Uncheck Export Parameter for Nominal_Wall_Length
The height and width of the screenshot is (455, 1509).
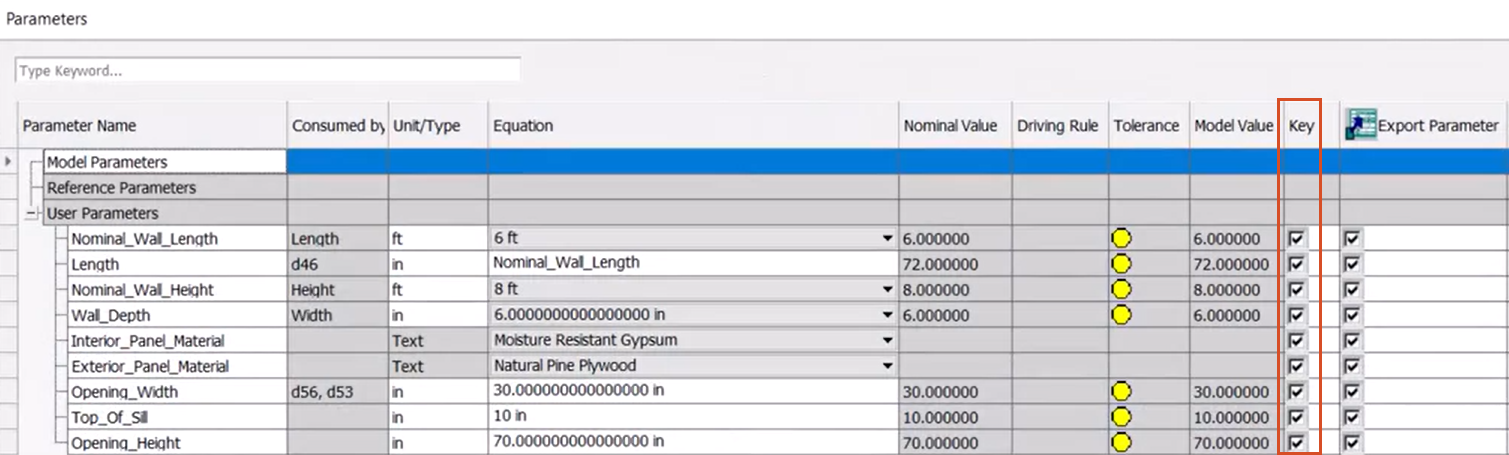[x=1353, y=239]
